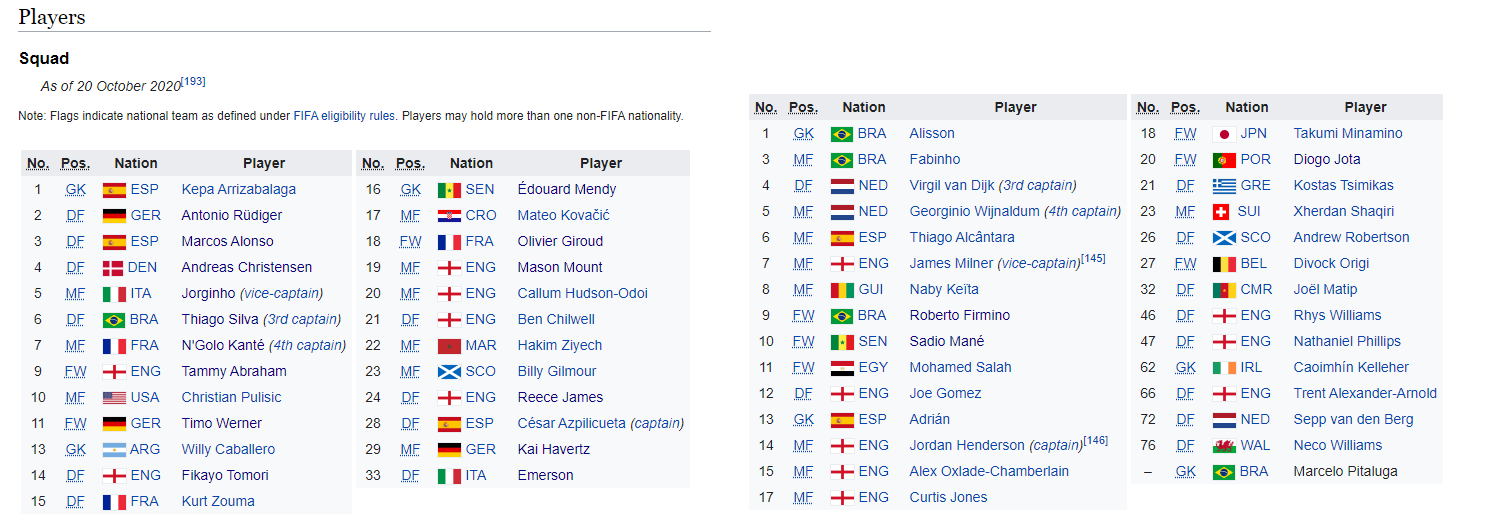
Task: Click the FW abbreviation in Olivier Giroud's row
Action: tap(410, 242)
